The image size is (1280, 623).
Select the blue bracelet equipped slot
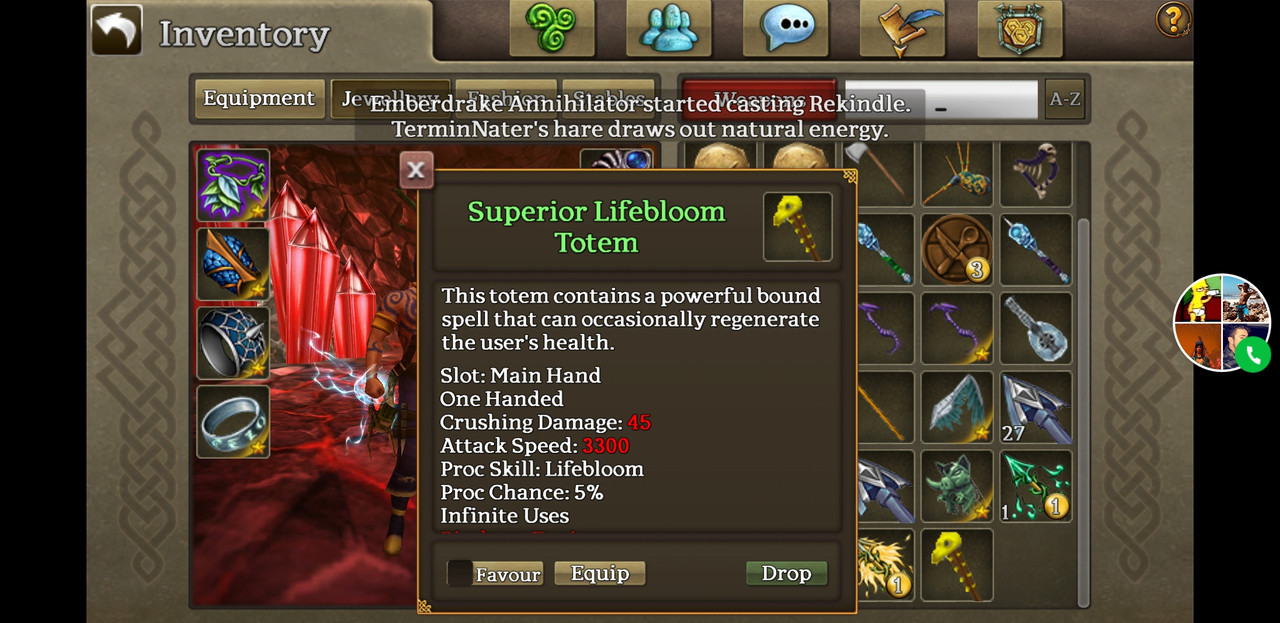click(233, 264)
